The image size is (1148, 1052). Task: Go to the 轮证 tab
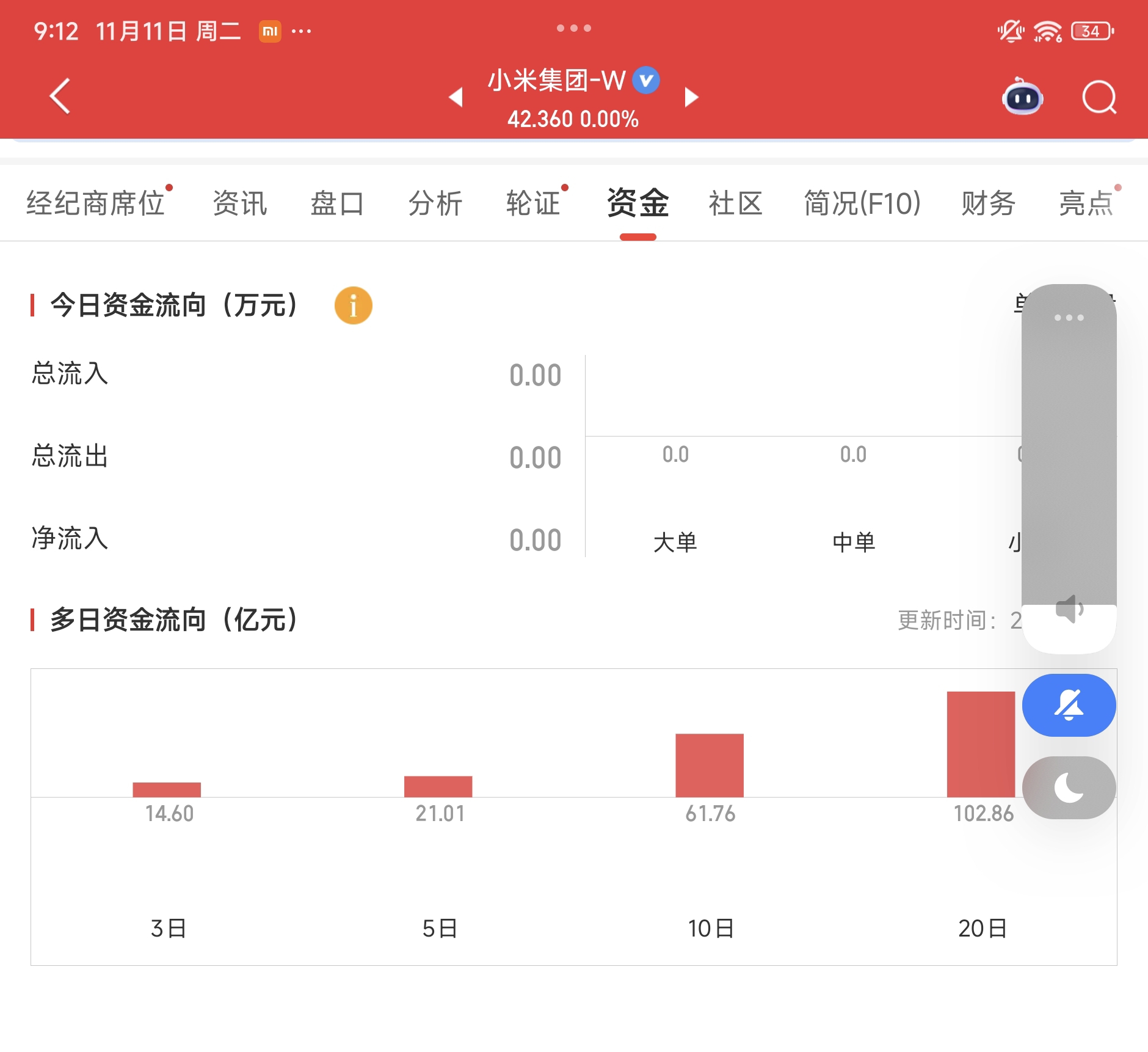(533, 203)
